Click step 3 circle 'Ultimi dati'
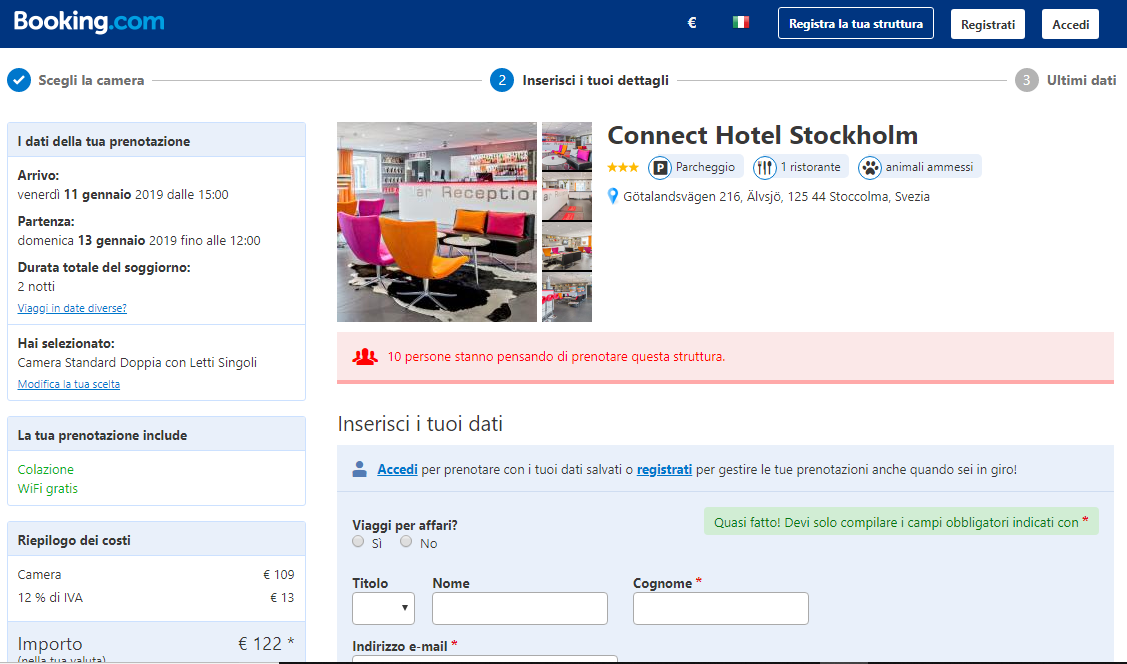 [x=1026, y=80]
